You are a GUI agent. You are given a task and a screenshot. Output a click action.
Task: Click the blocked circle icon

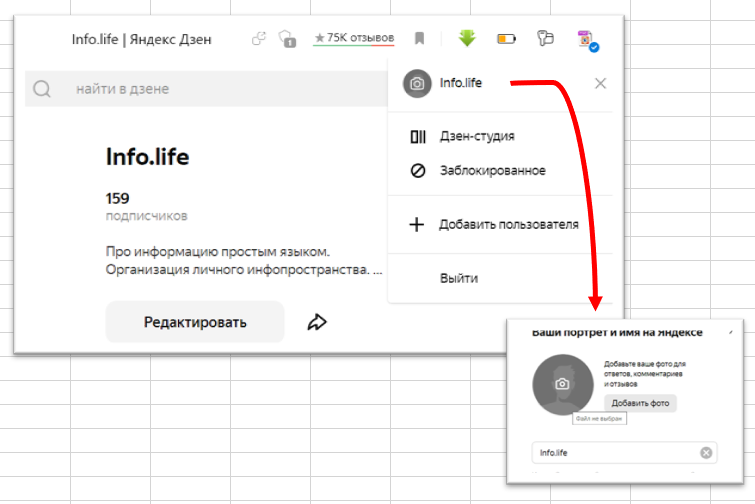click(x=418, y=170)
